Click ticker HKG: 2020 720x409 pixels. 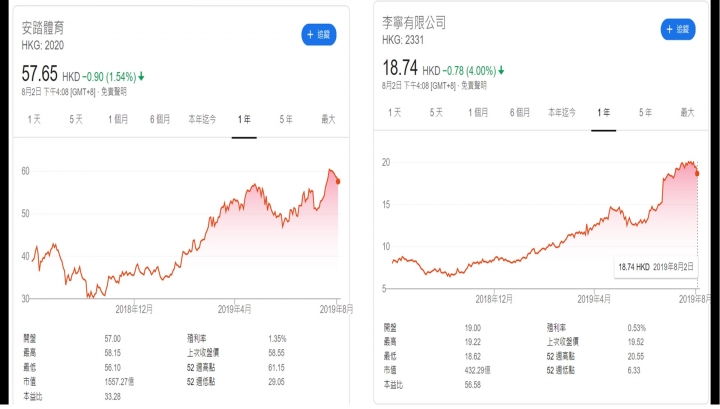click(x=43, y=45)
